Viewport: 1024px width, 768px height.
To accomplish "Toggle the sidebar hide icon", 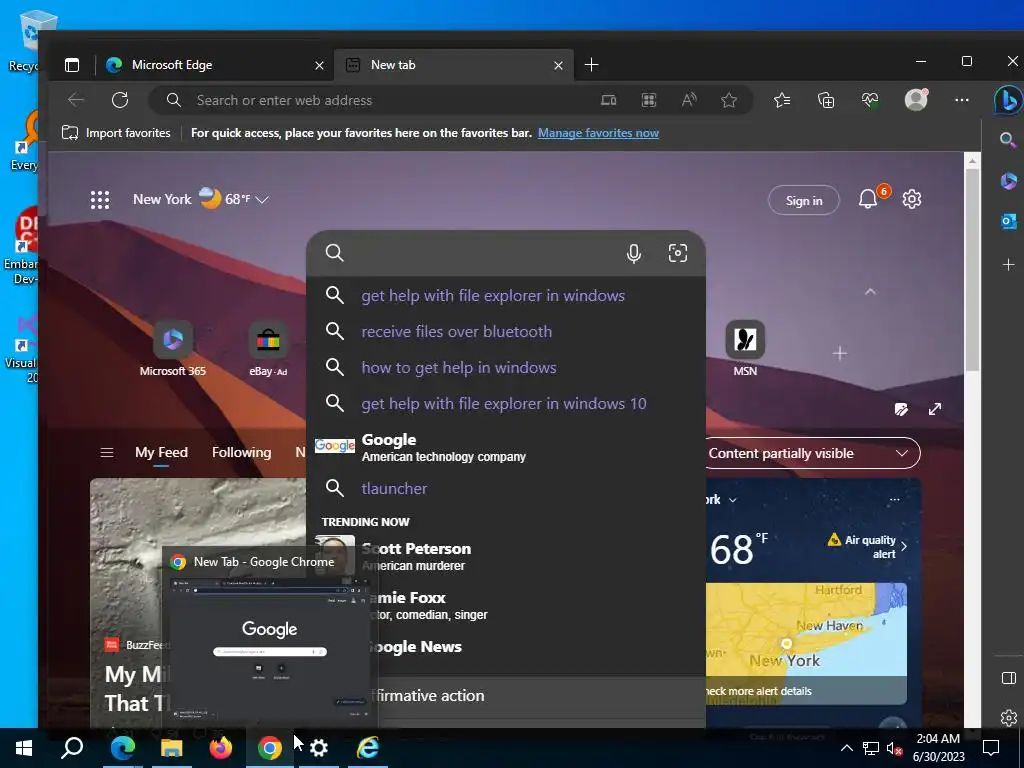I will point(1008,678).
